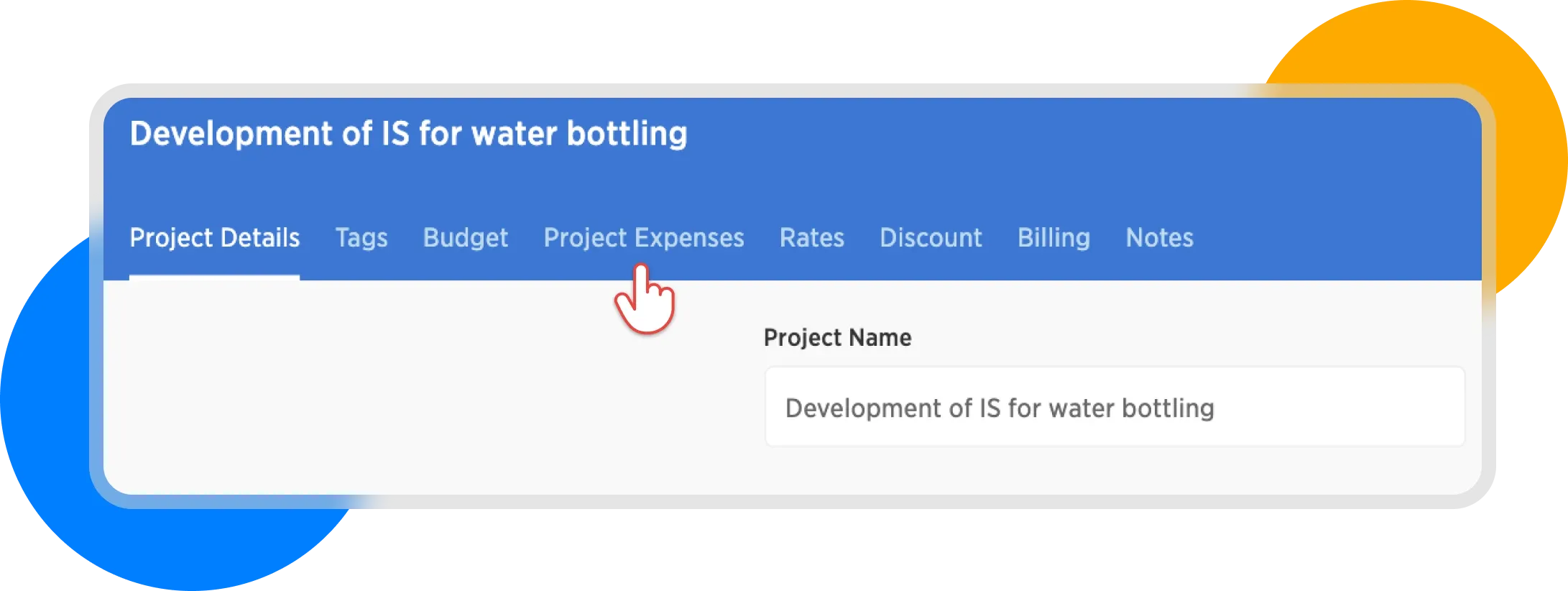The image size is (1568, 591).
Task: Open the Rates tab
Action: click(x=811, y=238)
